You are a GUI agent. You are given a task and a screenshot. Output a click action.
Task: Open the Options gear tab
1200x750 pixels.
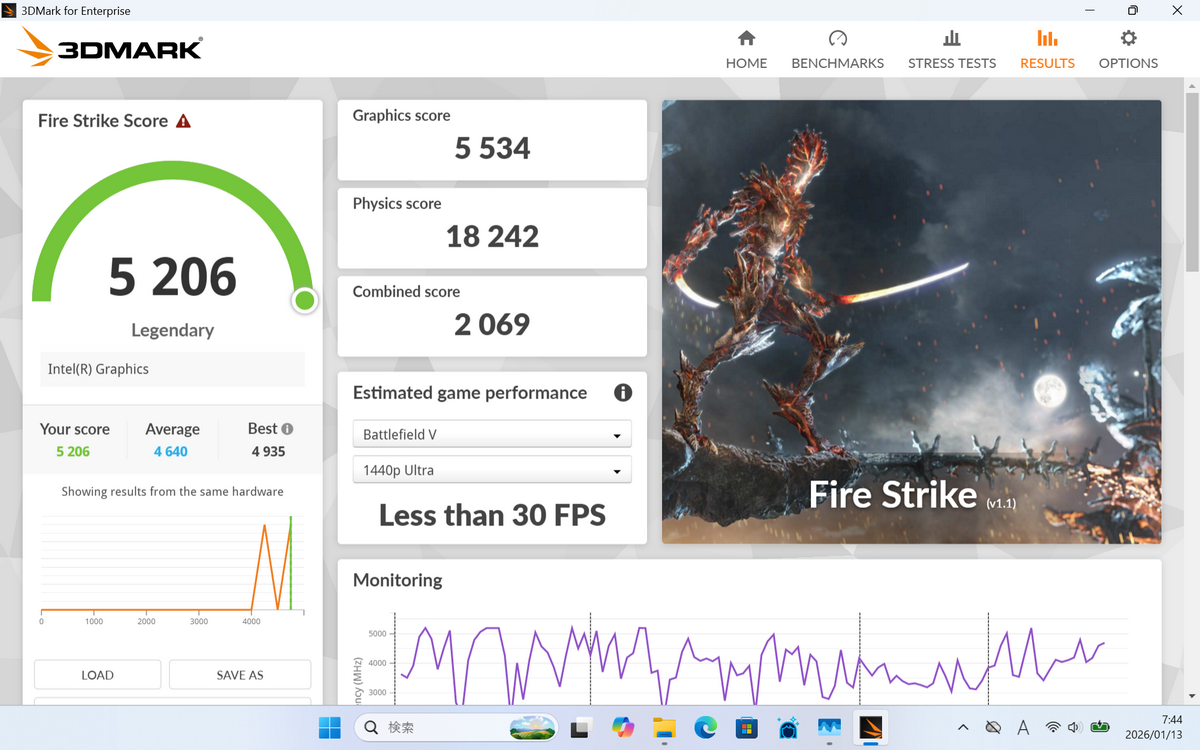pyautogui.click(x=1128, y=50)
